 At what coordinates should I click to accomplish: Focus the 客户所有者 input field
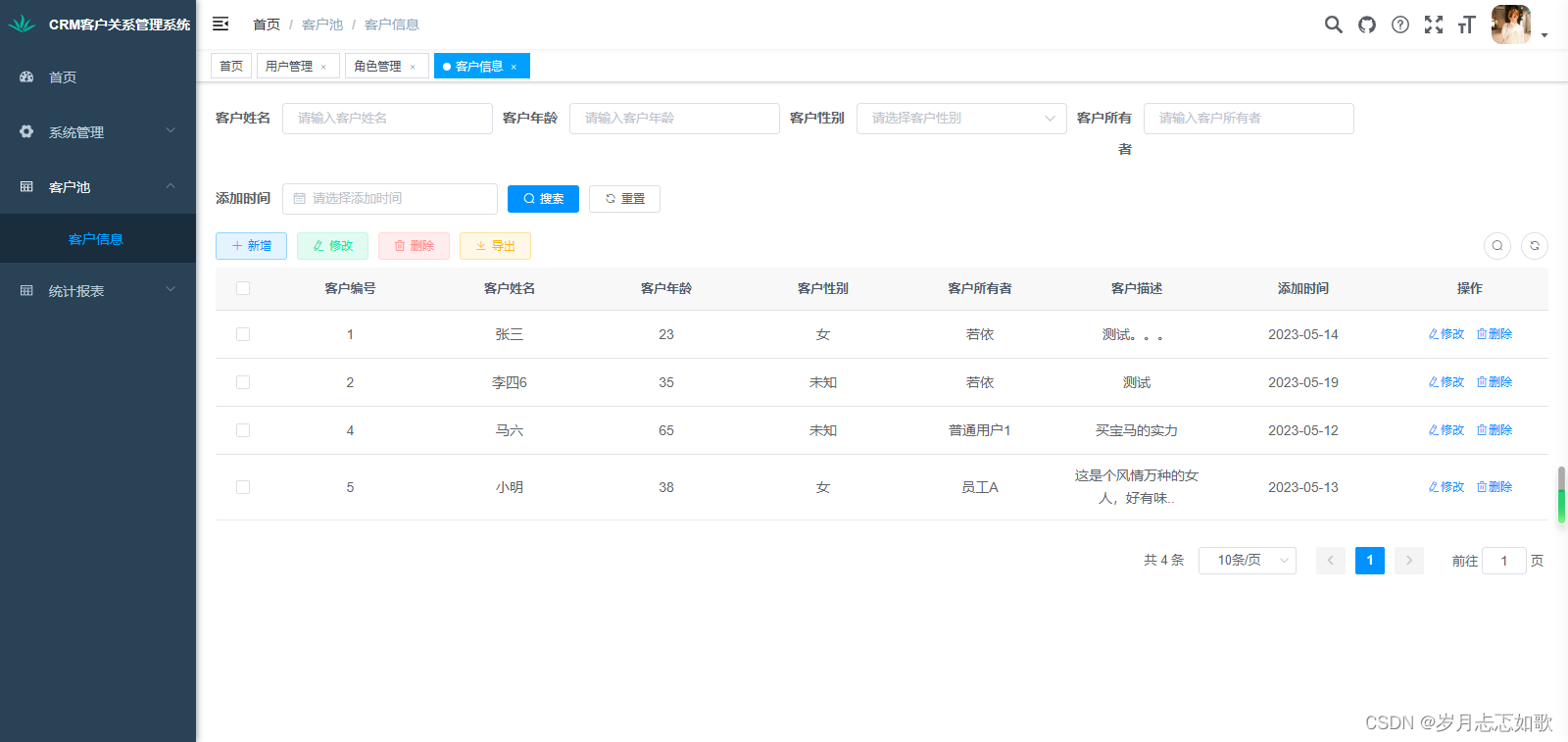click(x=1249, y=118)
